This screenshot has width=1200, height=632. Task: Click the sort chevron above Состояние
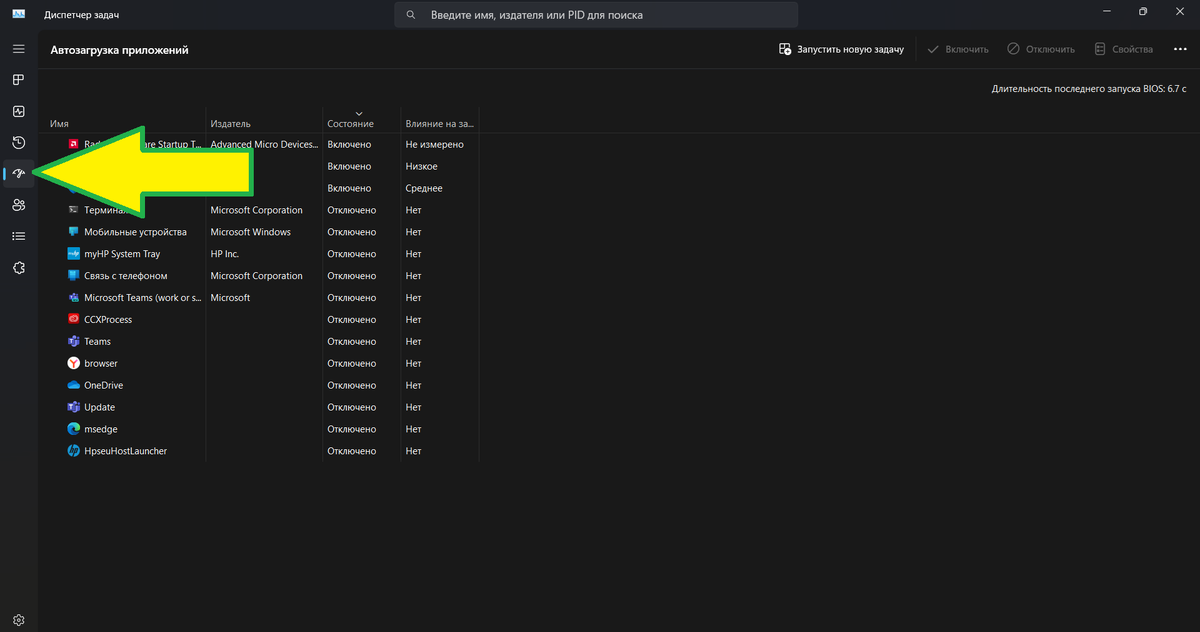pos(359,113)
